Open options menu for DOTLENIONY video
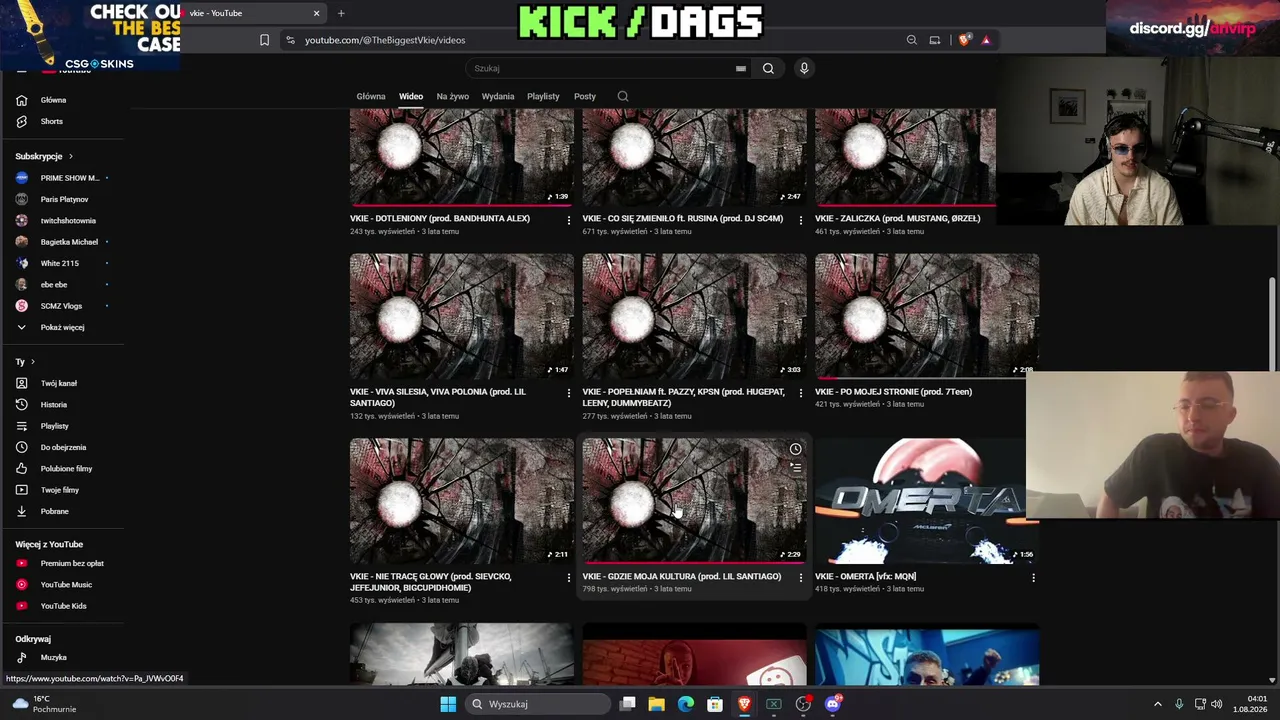Screen dimensions: 1280x720 [x=568, y=220]
